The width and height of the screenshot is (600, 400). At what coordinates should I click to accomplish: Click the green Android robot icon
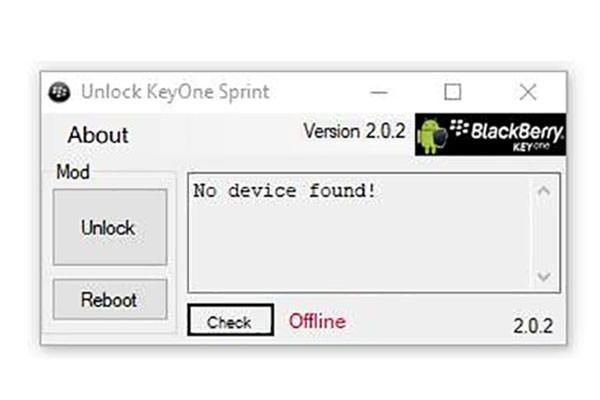pos(432,136)
